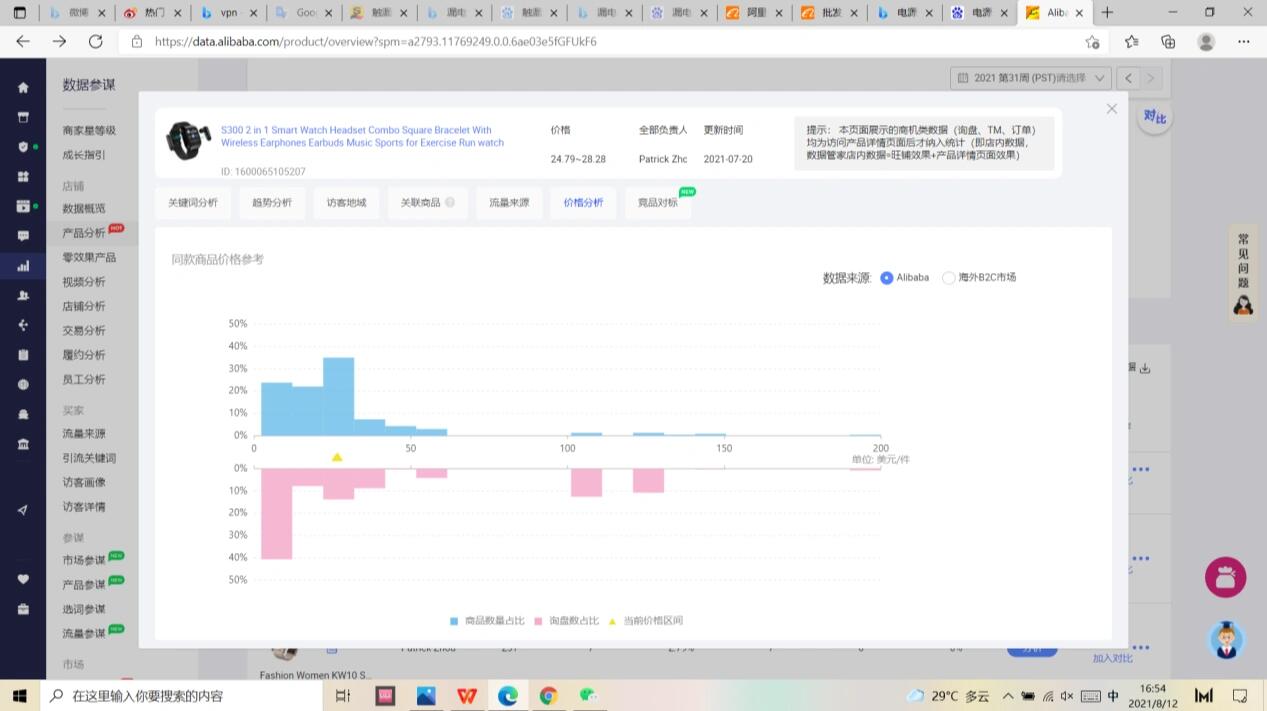The height and width of the screenshot is (711, 1267).
Task: Open the Edge favorites star icon
Action: point(1131,41)
